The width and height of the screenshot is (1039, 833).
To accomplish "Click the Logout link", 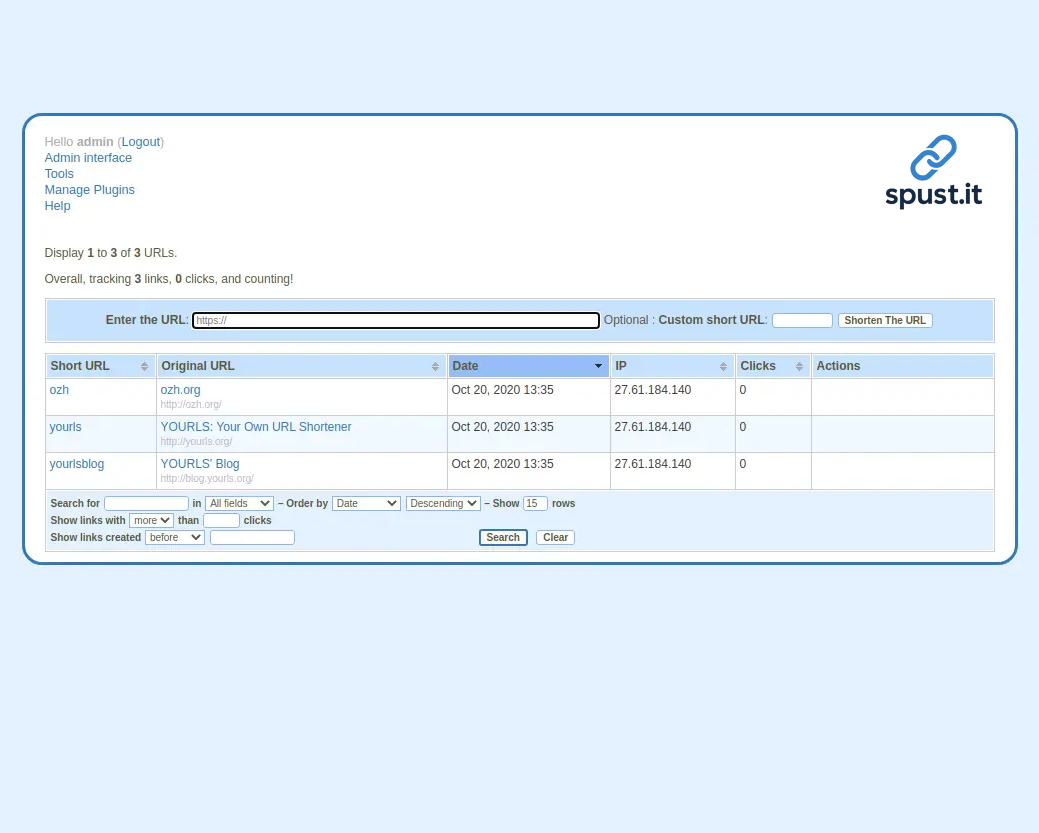I will tap(140, 142).
